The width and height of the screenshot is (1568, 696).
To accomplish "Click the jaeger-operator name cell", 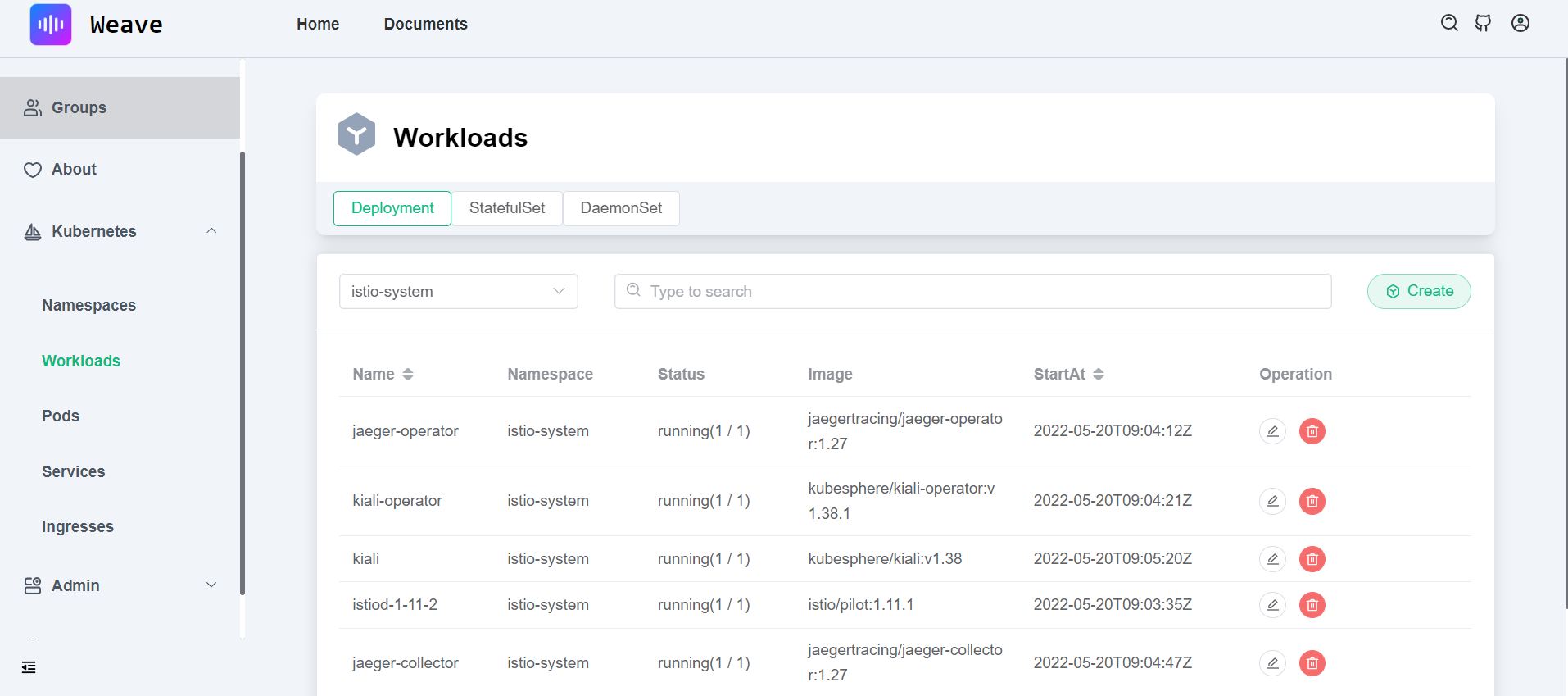I will point(406,431).
